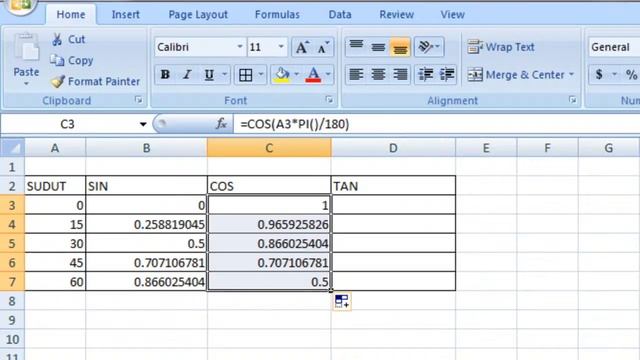This screenshot has height=360, width=640.
Task: Toggle underline formatting
Action: [x=209, y=75]
